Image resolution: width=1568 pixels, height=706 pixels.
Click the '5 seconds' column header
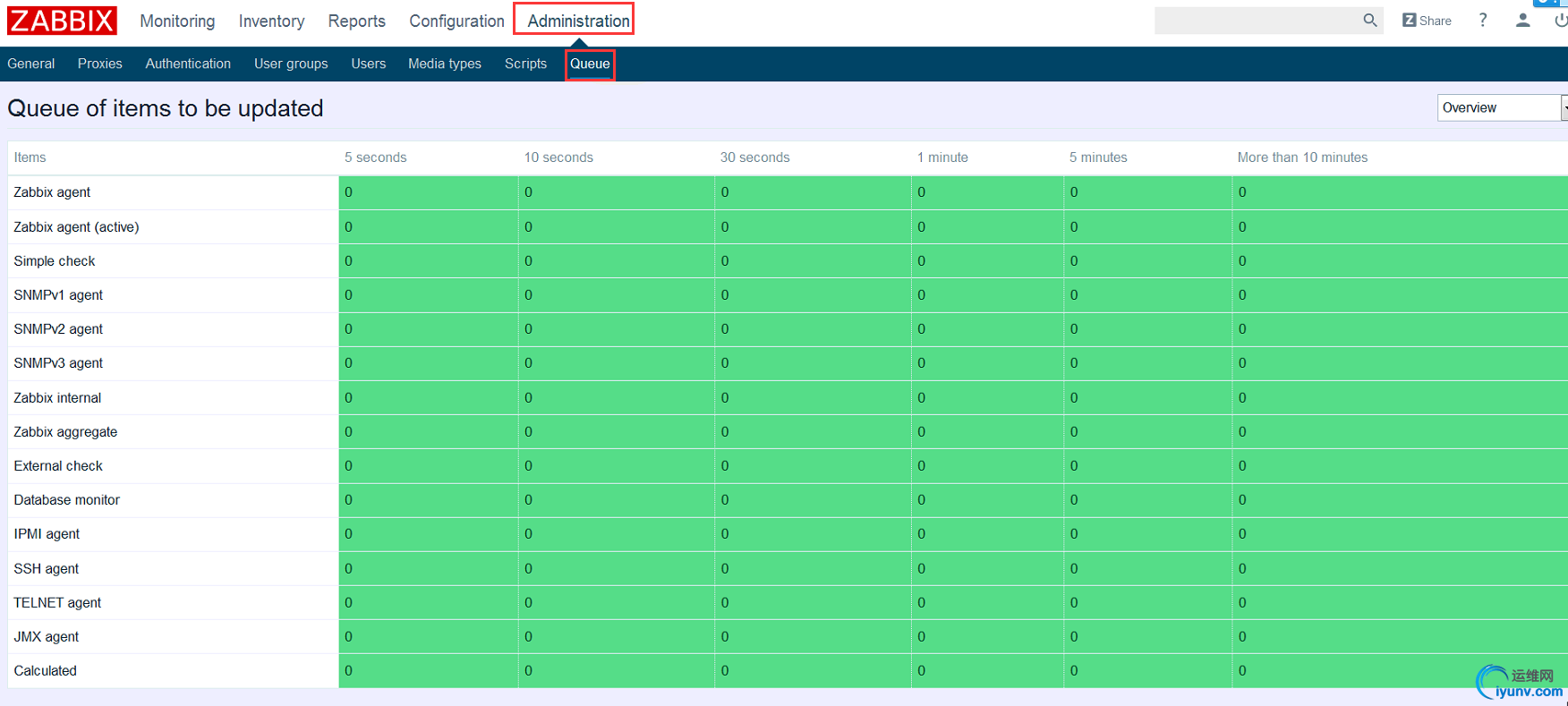click(x=376, y=157)
